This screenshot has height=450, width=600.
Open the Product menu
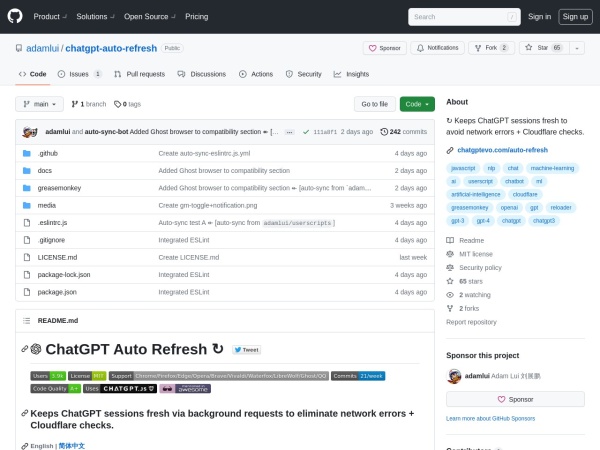point(50,16)
